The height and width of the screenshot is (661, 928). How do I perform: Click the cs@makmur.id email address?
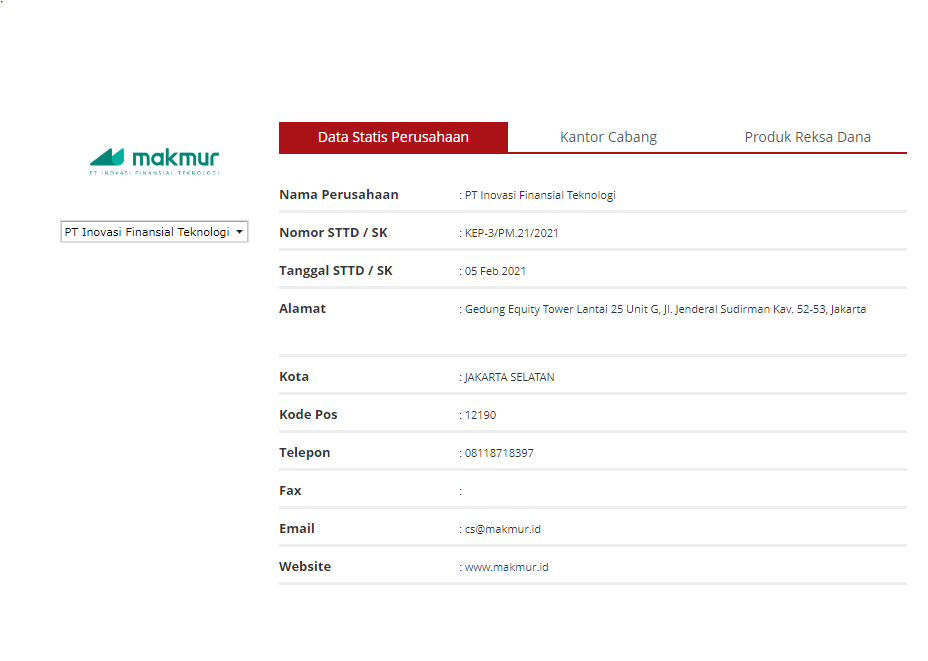coord(502,529)
